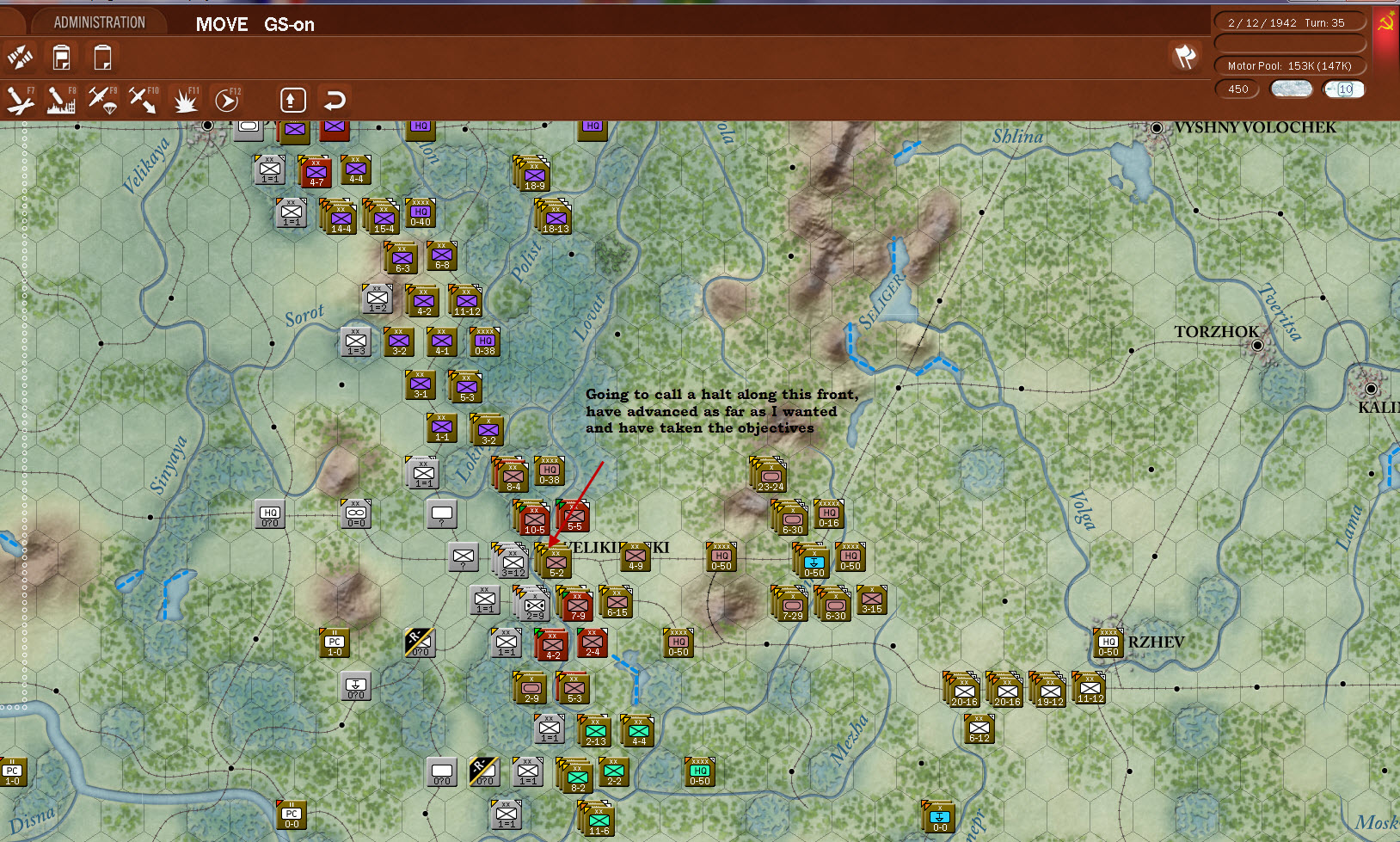The height and width of the screenshot is (842, 1400).
Task: Click the blank clipboard icon in the top toolbar
Action: (x=102, y=58)
